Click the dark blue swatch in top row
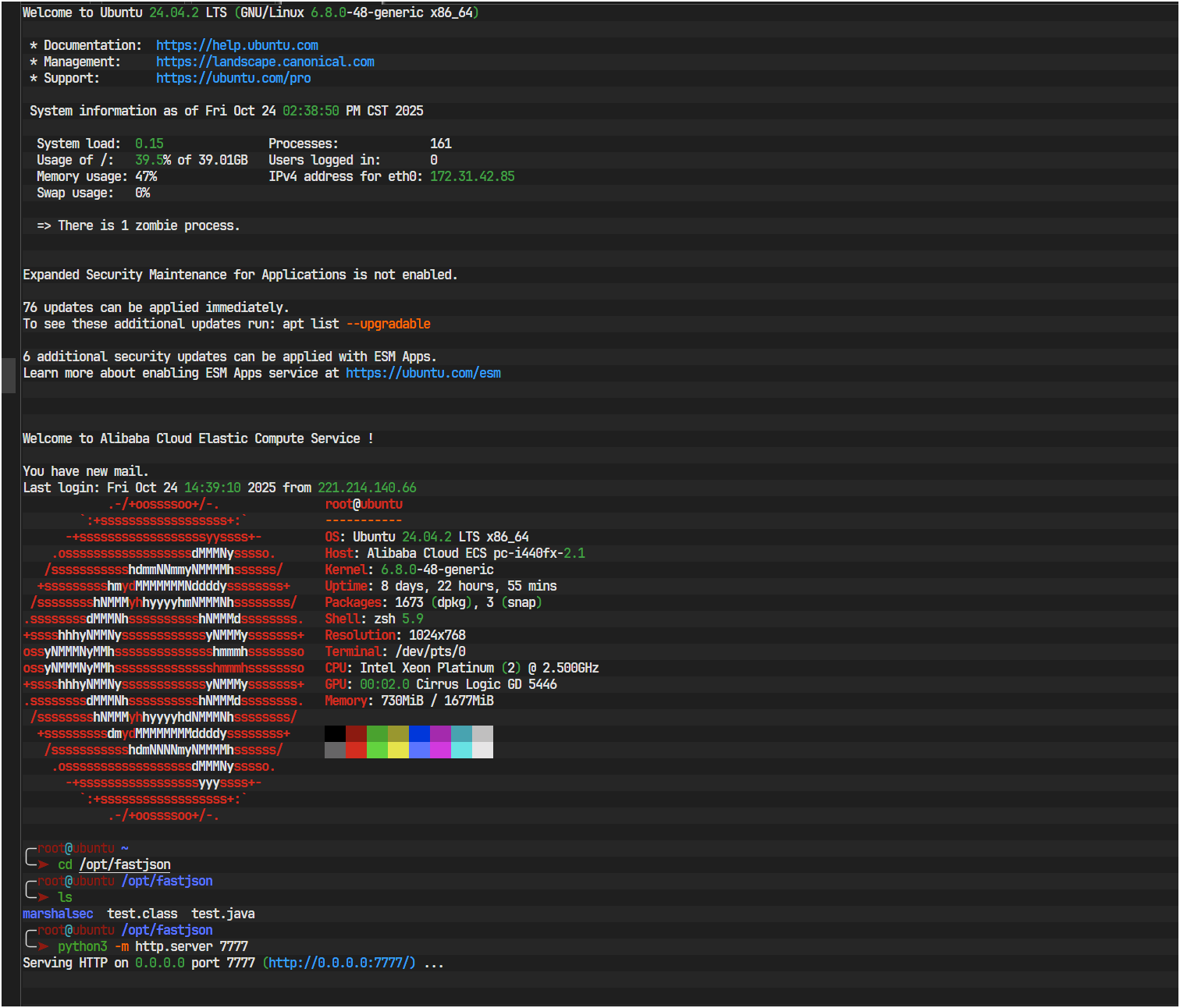The width and height of the screenshot is (1180, 1008). tap(419, 733)
